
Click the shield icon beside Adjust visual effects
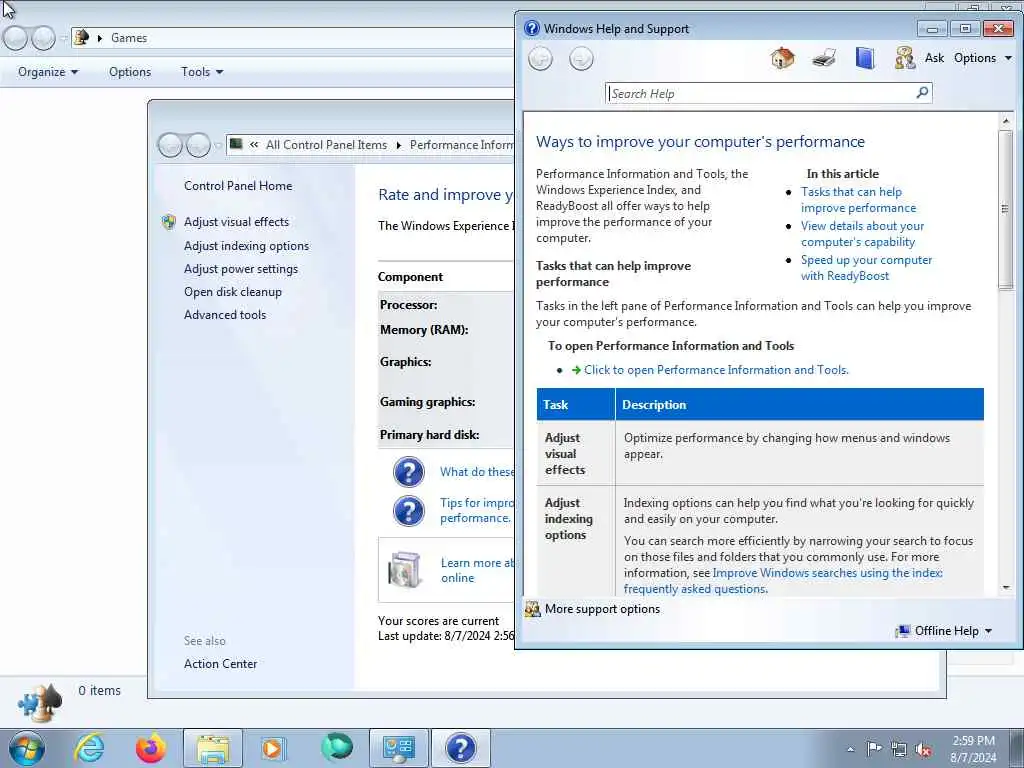click(x=168, y=222)
